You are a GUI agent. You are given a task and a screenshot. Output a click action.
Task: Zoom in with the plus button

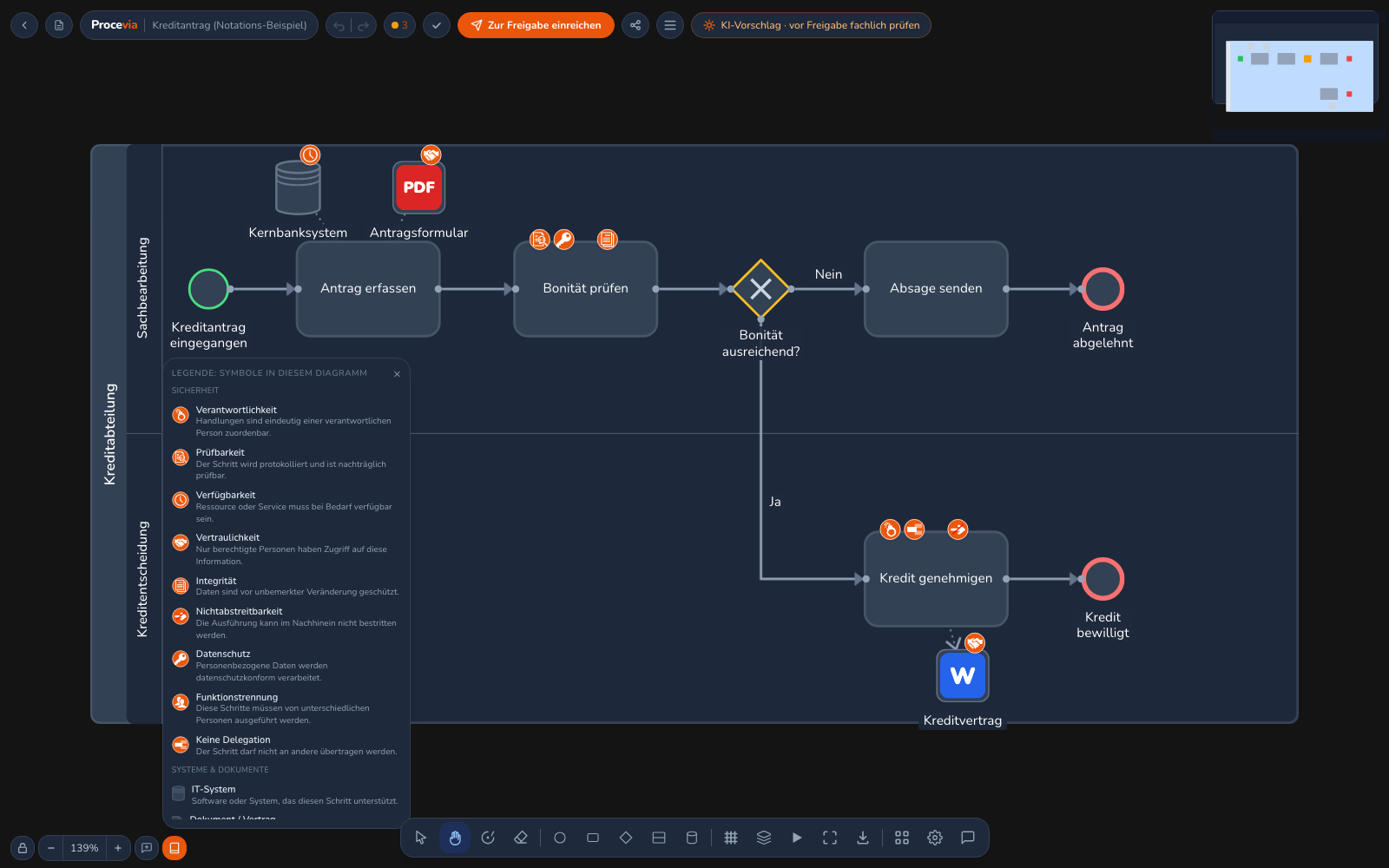point(118,848)
